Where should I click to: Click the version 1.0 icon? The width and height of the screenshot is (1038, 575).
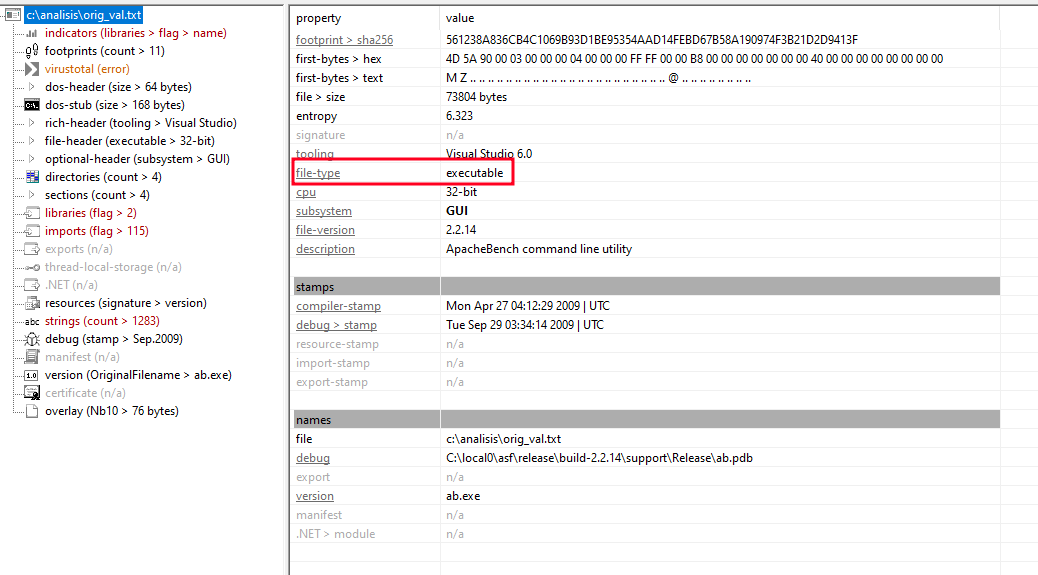coord(31,375)
